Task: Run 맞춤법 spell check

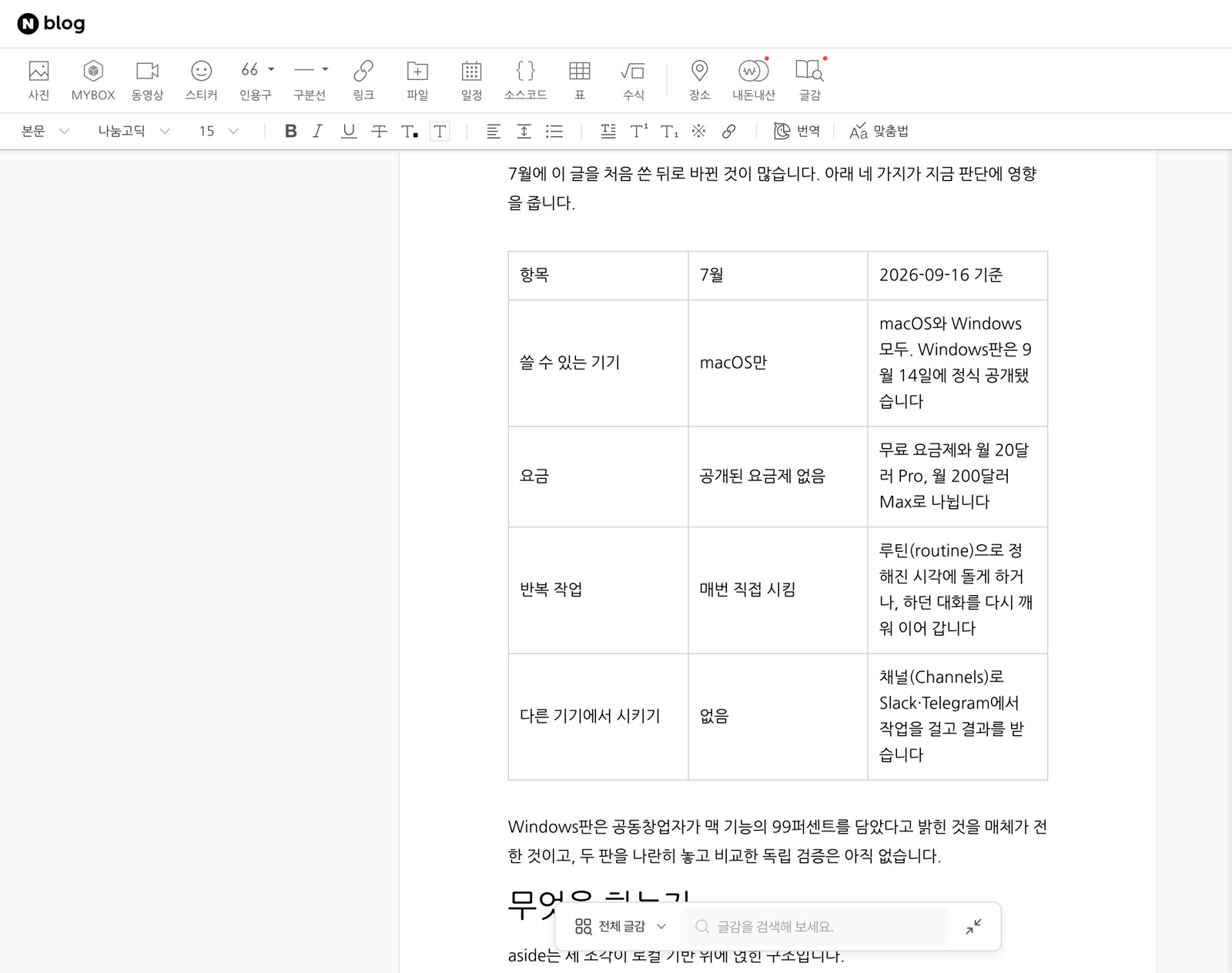Action: (x=879, y=132)
